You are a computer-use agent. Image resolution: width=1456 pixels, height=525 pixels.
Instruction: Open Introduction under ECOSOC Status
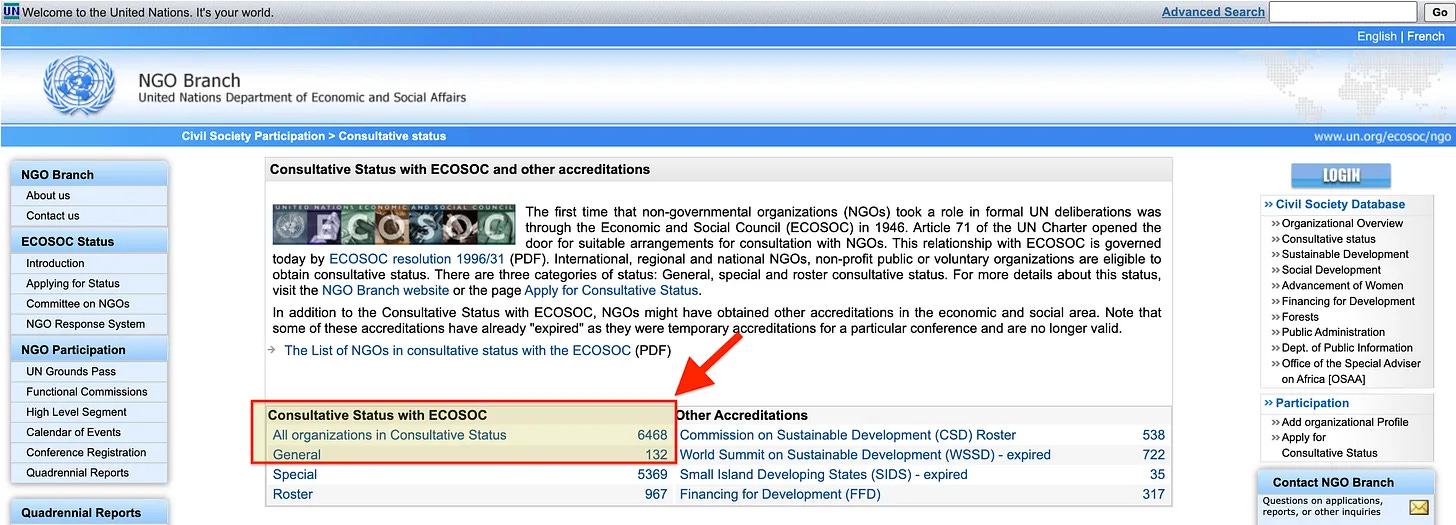point(55,264)
